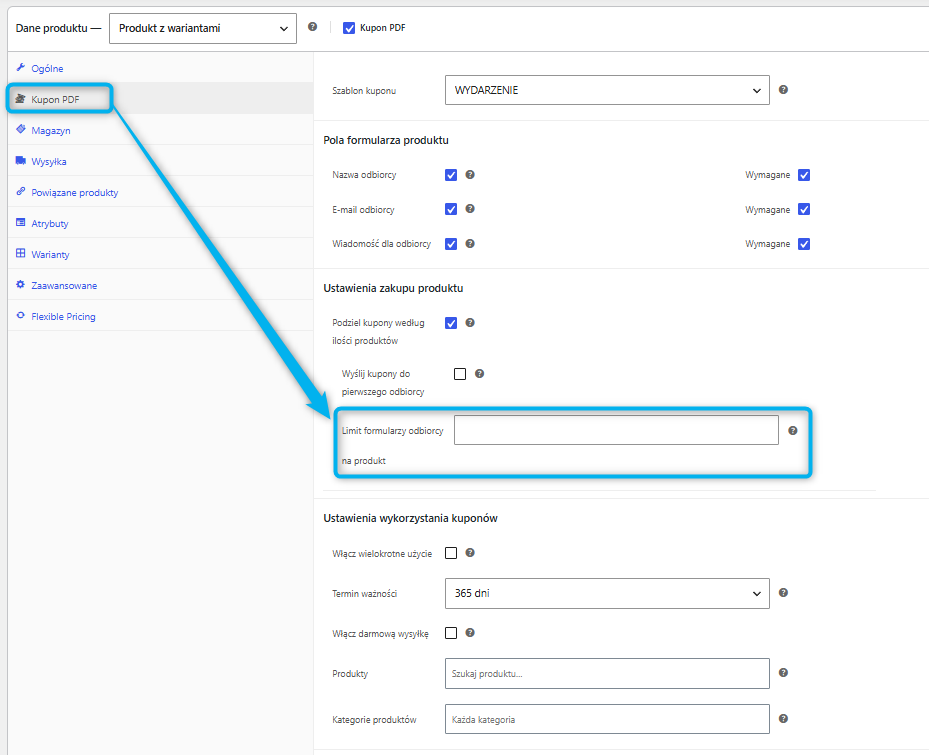Click the Wysyłka truck icon
This screenshot has width=929, height=755.
(x=21, y=161)
